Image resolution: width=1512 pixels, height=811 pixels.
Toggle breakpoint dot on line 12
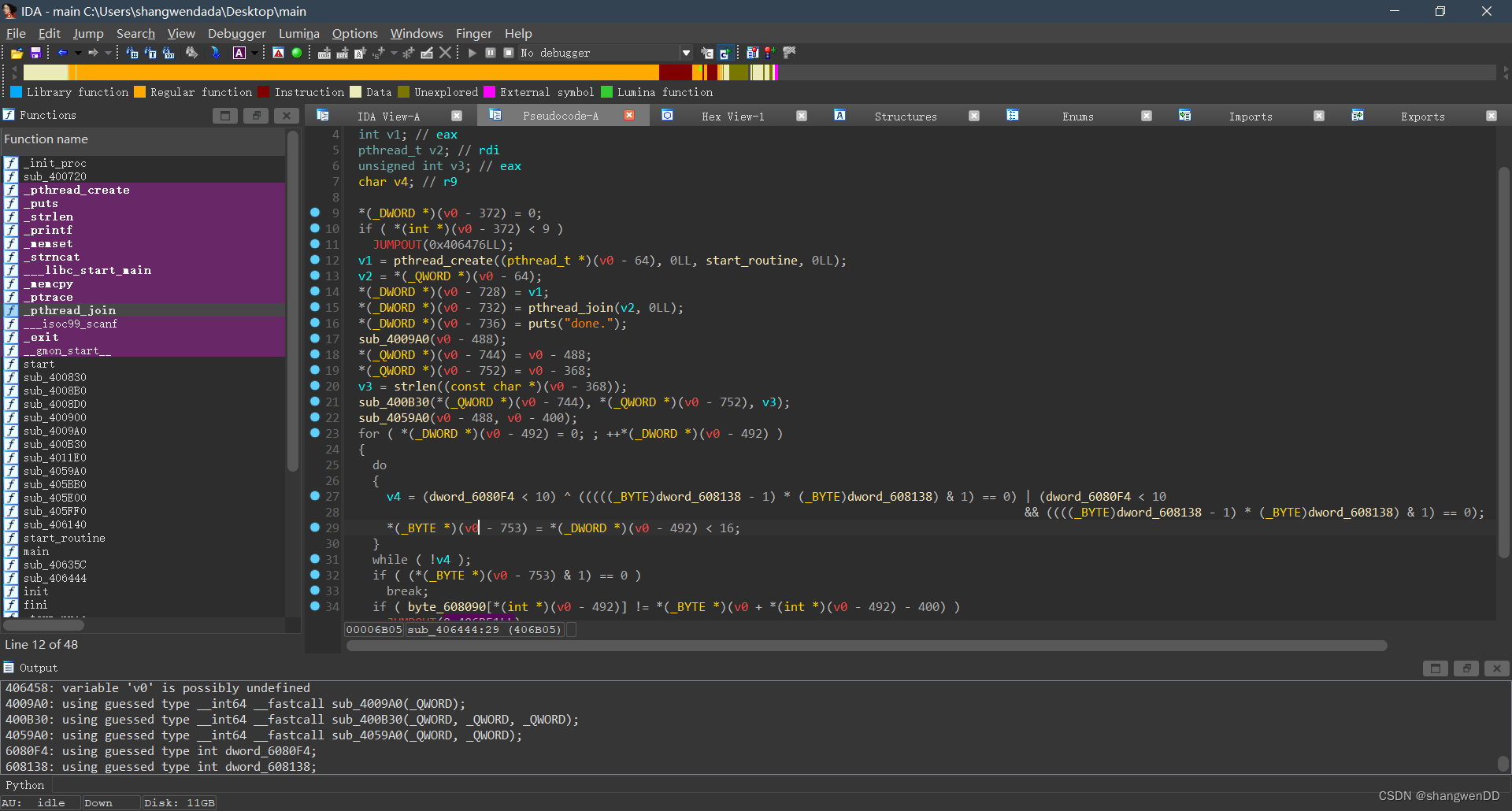(x=315, y=260)
